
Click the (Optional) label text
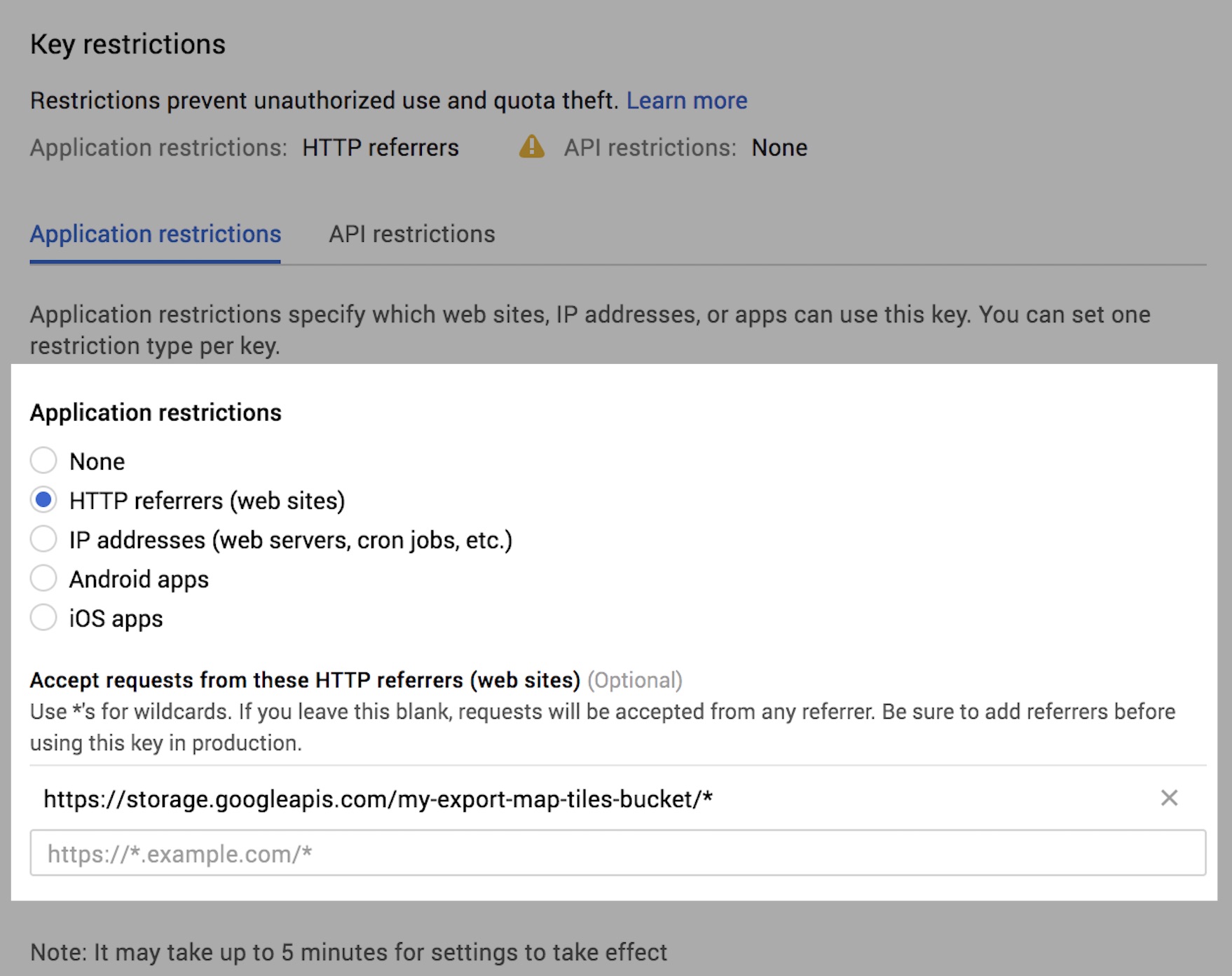coord(634,680)
